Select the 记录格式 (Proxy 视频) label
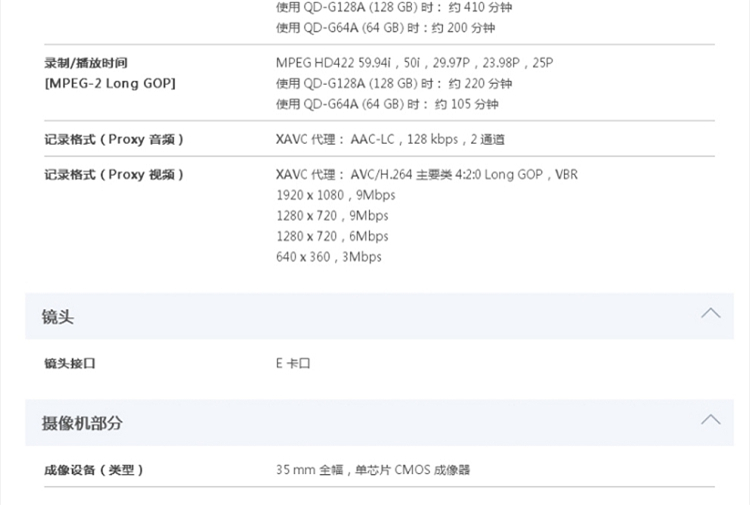The width and height of the screenshot is (750, 505). pos(114,175)
